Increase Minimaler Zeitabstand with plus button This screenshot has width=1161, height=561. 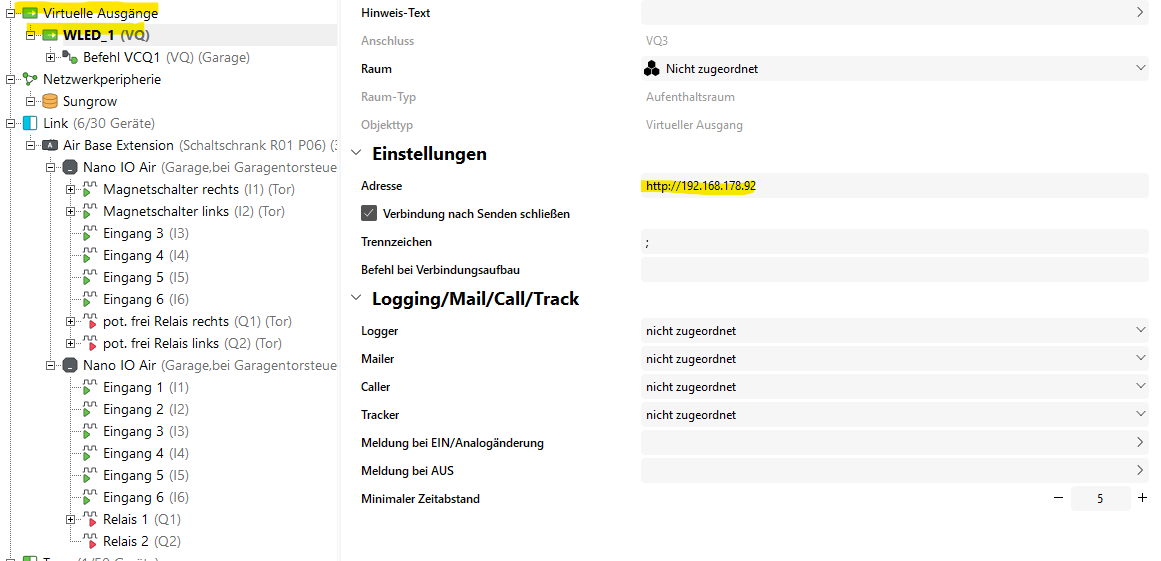pos(1142,498)
